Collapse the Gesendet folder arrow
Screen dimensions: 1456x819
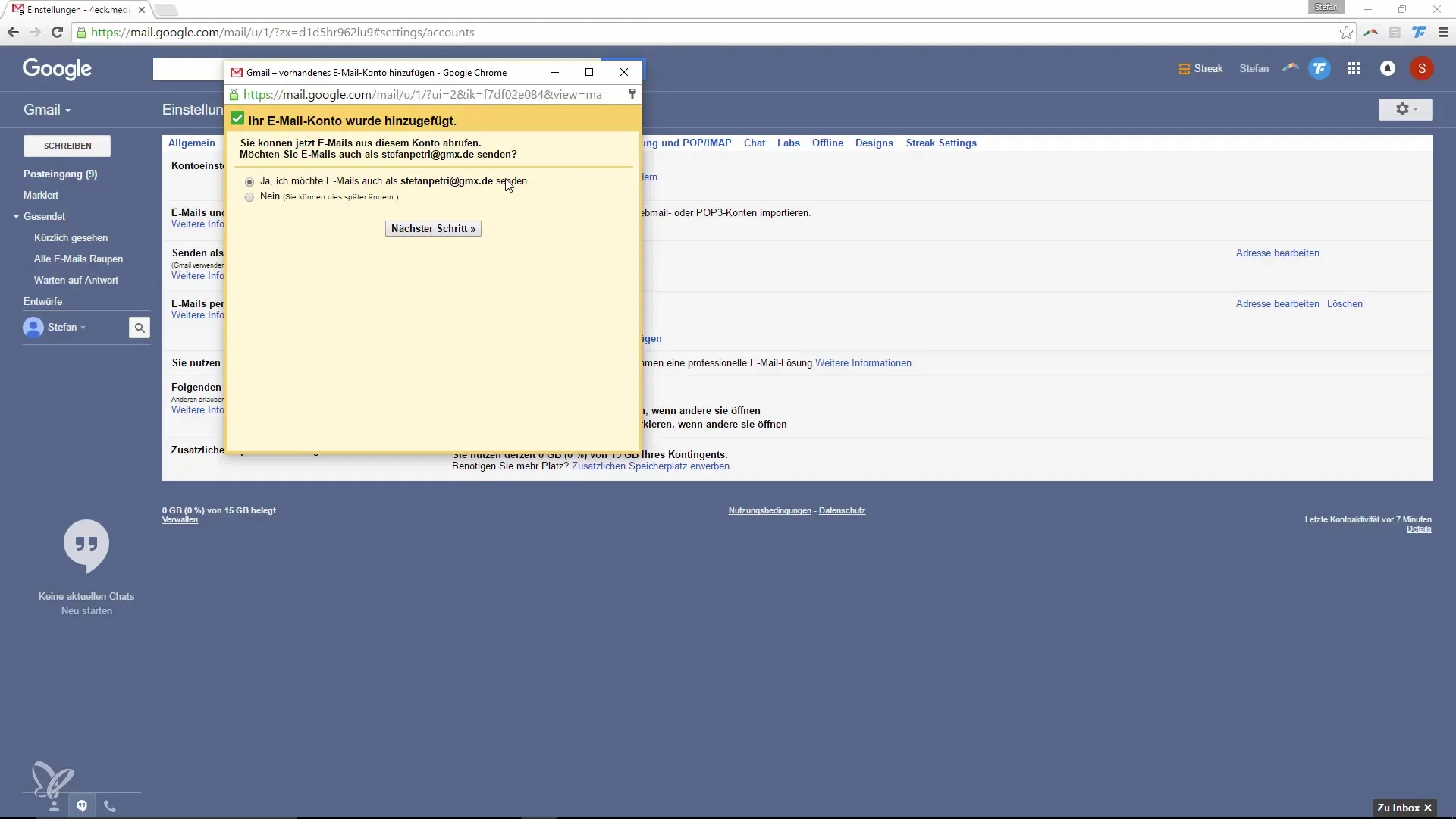pyautogui.click(x=16, y=217)
